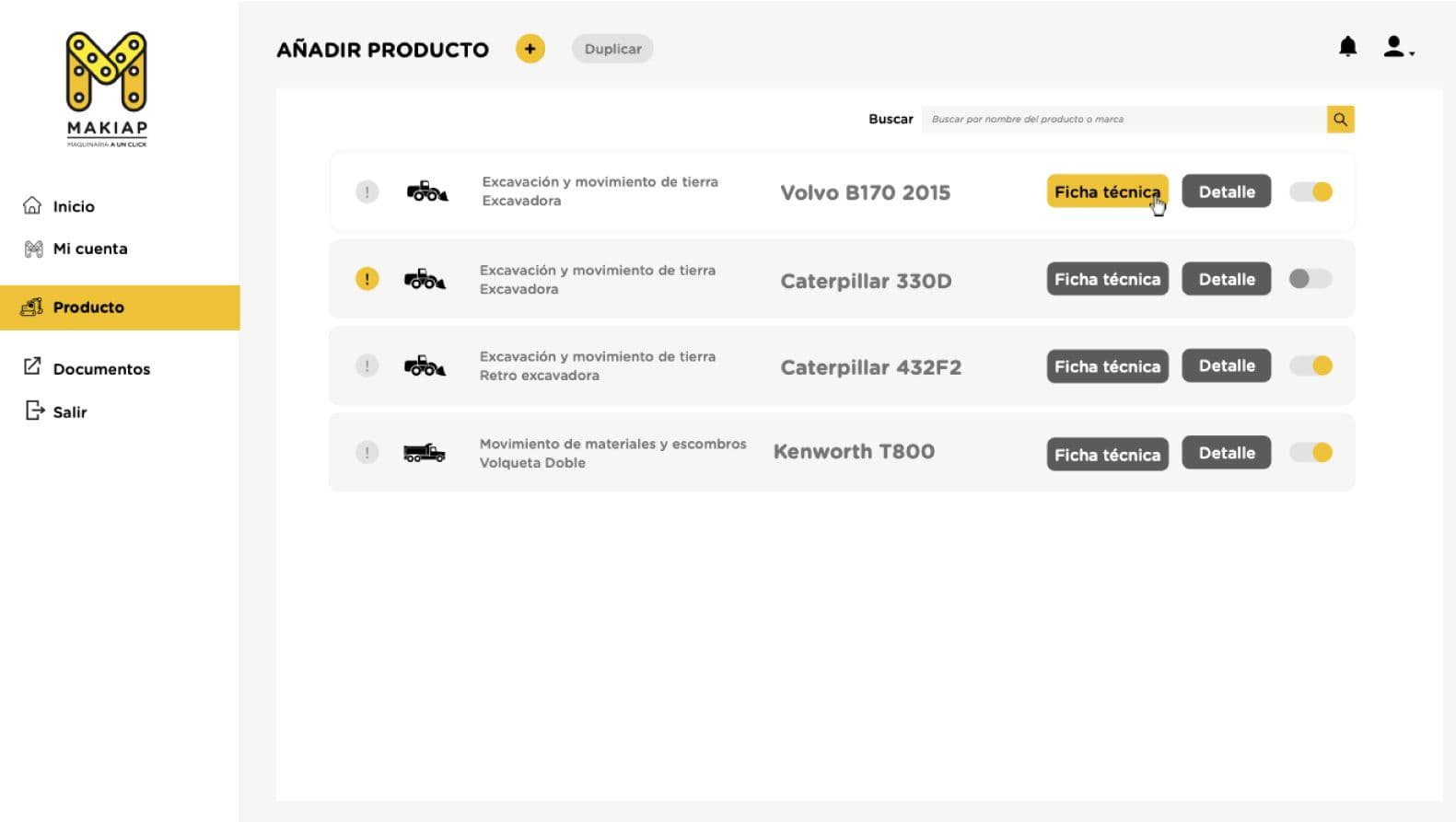Go to Inicio in the sidebar

74,206
